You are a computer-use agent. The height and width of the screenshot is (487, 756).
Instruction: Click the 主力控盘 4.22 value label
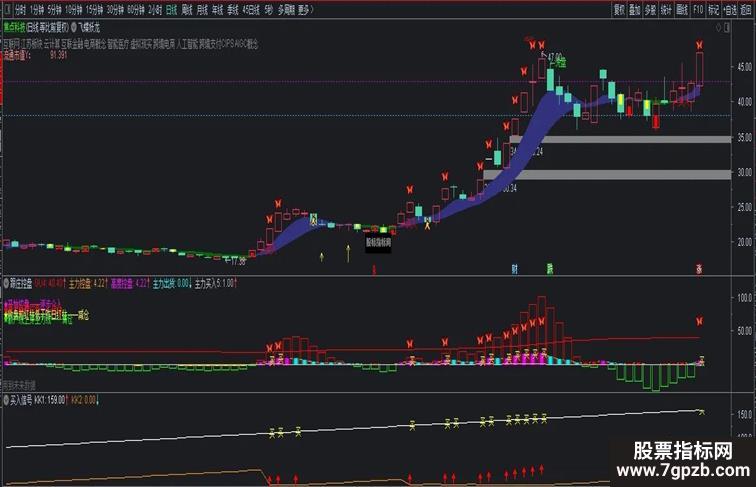tap(88, 283)
